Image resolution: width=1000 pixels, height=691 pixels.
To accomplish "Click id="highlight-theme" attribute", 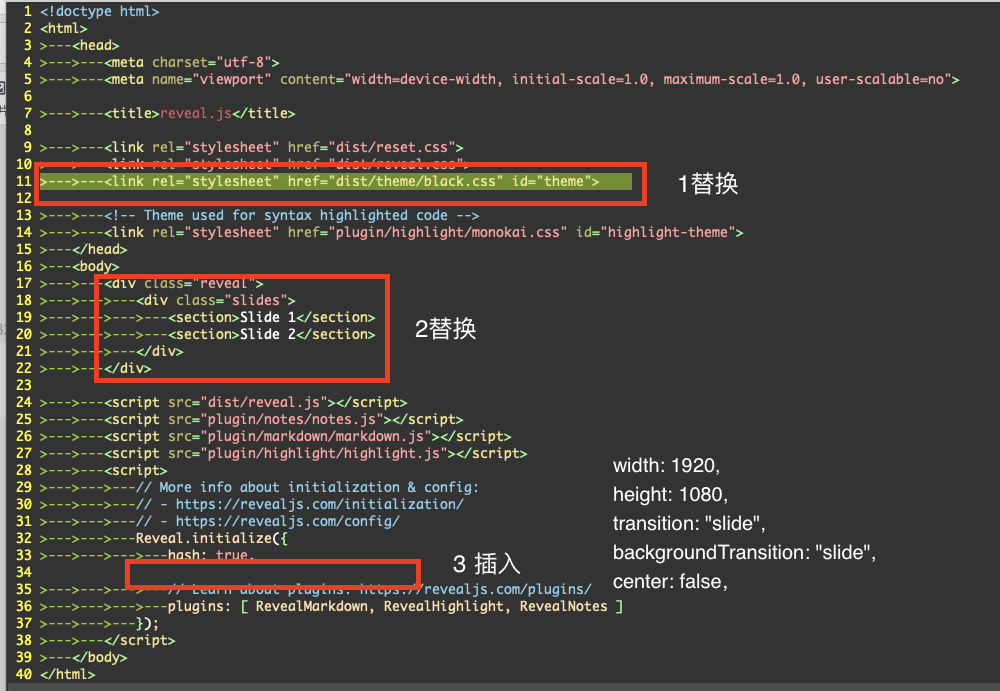I will 656,232.
